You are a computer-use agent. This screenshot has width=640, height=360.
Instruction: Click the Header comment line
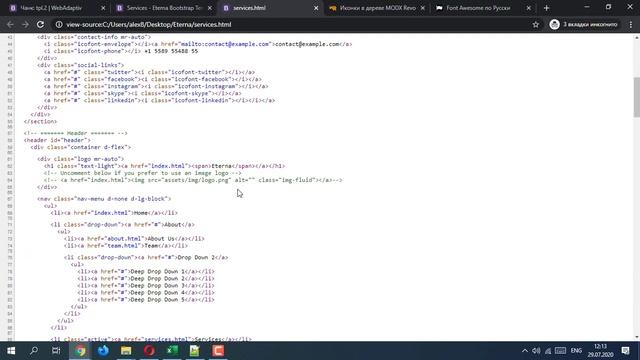coord(76,133)
